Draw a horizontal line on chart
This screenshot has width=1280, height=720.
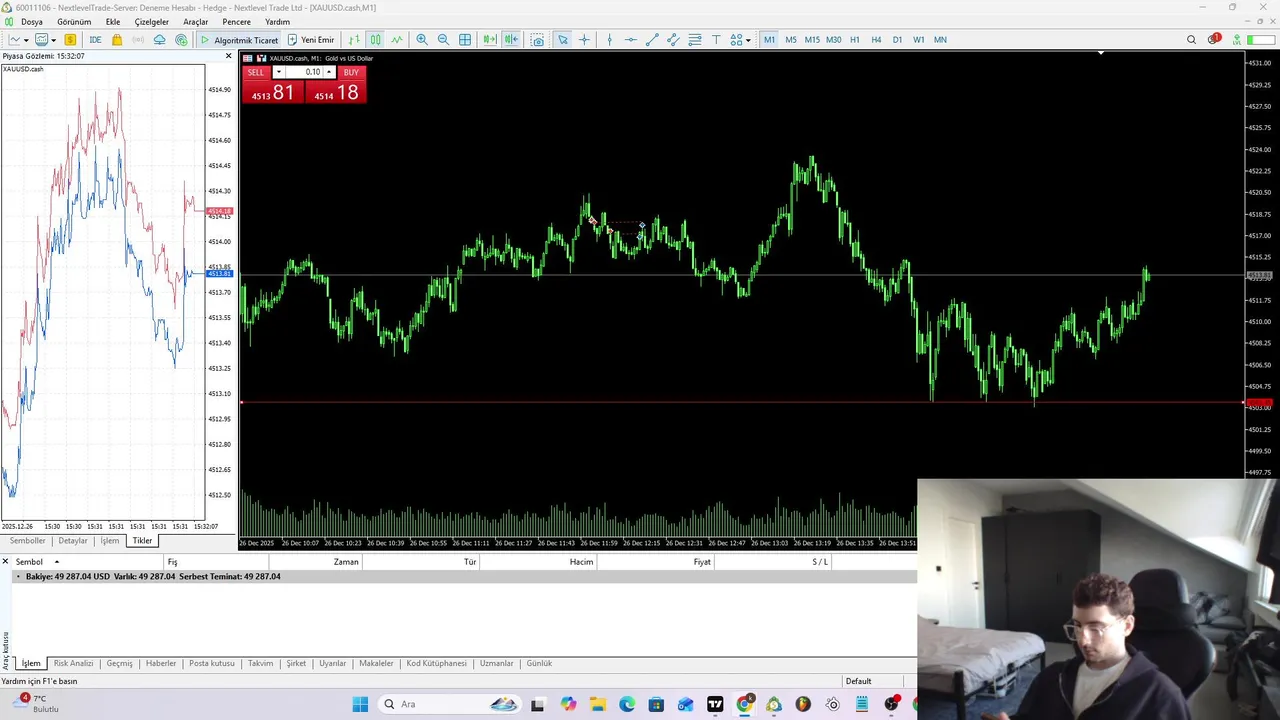coord(630,40)
